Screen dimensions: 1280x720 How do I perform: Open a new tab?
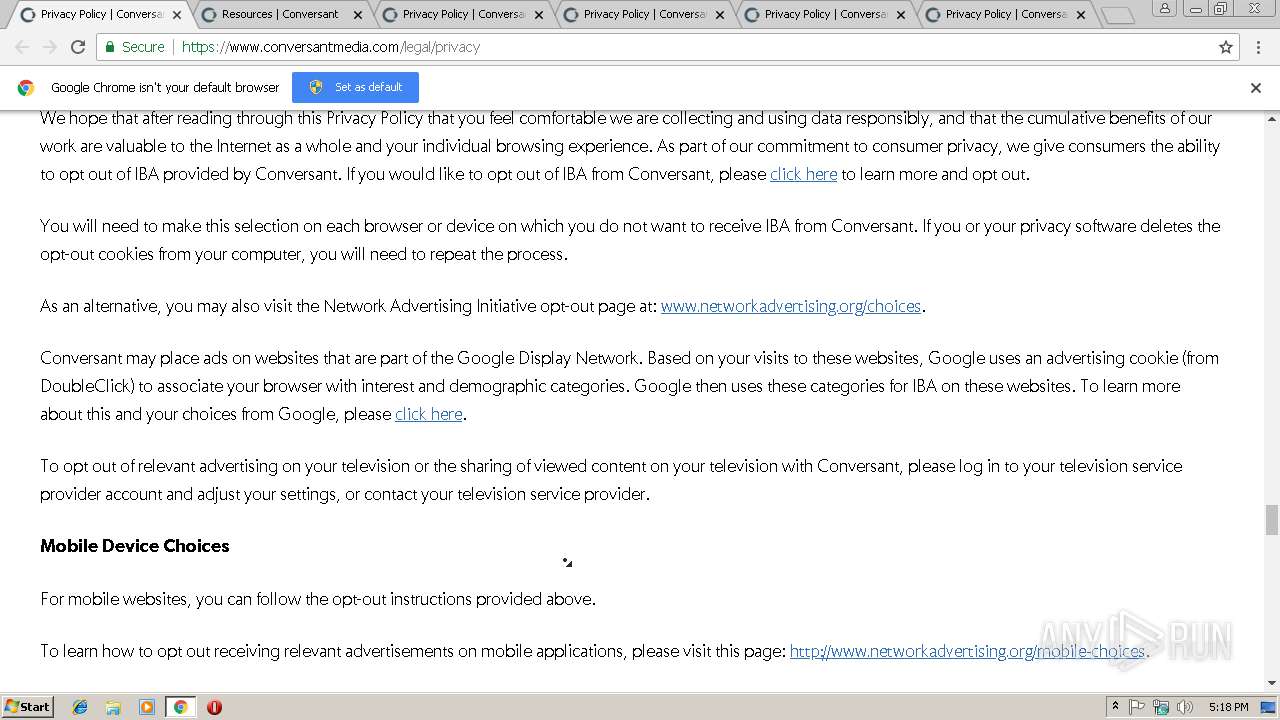point(1118,15)
